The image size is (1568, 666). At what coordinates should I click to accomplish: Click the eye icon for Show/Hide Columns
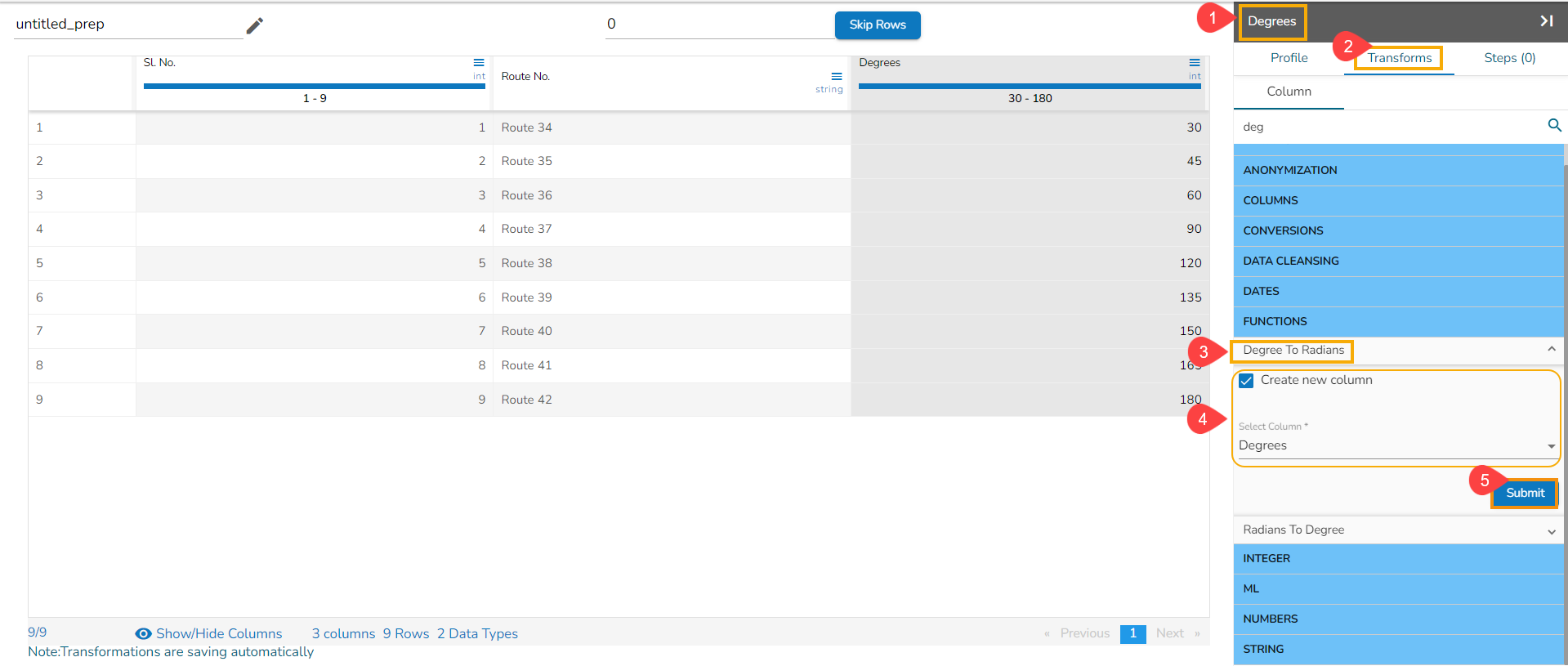[x=143, y=634]
